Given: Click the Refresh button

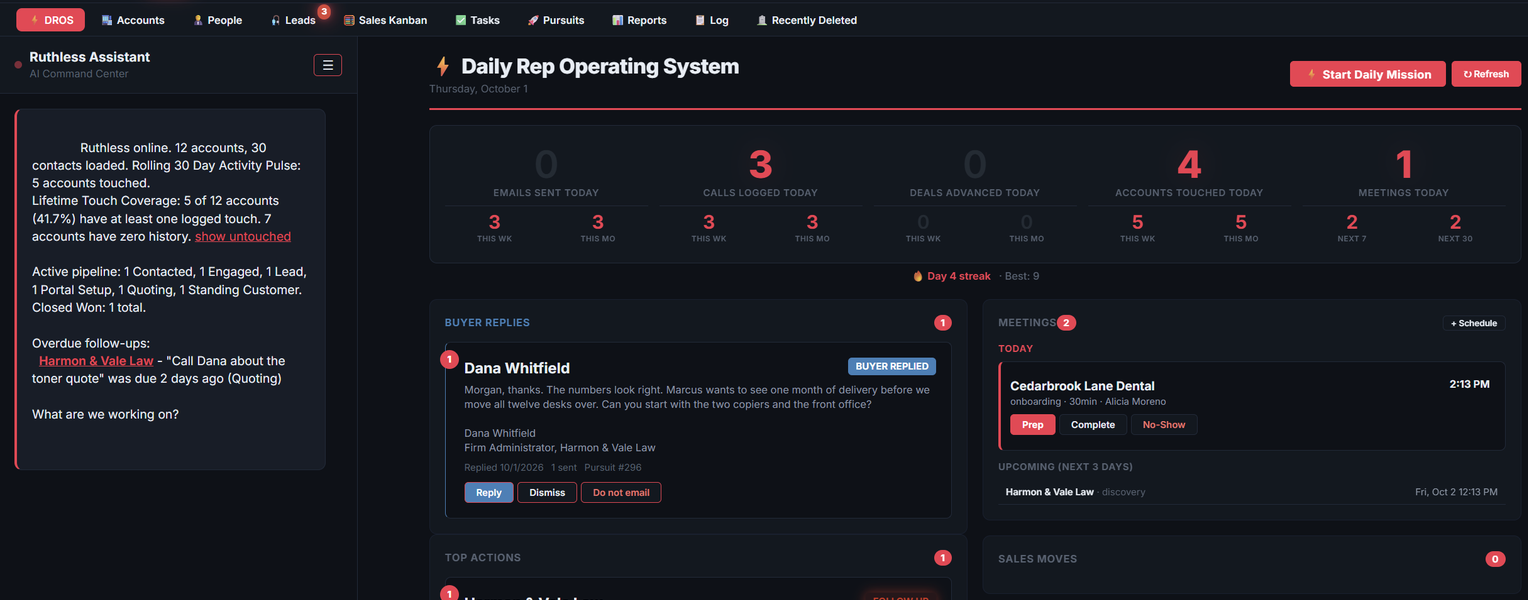Looking at the screenshot, I should (1486, 74).
